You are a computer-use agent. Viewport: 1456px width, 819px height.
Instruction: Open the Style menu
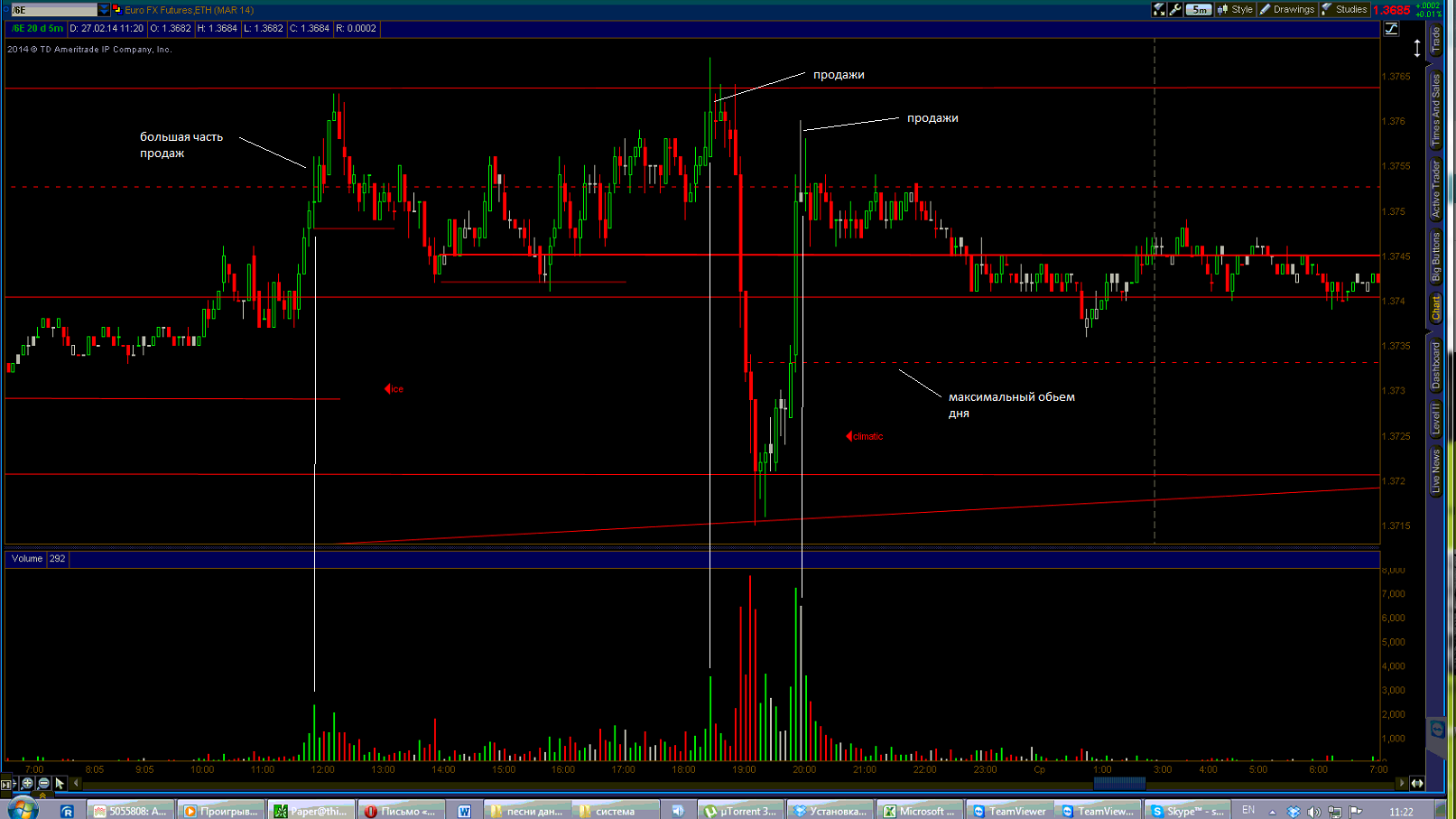(x=1235, y=9)
